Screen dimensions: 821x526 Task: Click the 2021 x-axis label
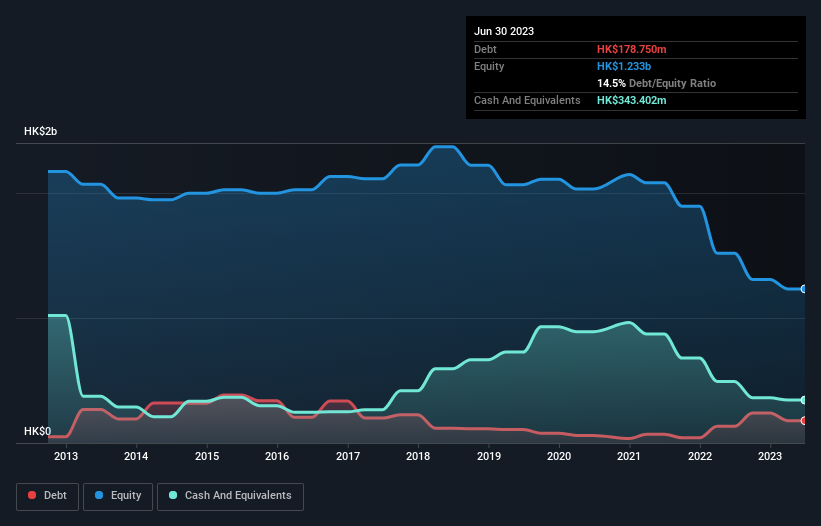click(629, 456)
